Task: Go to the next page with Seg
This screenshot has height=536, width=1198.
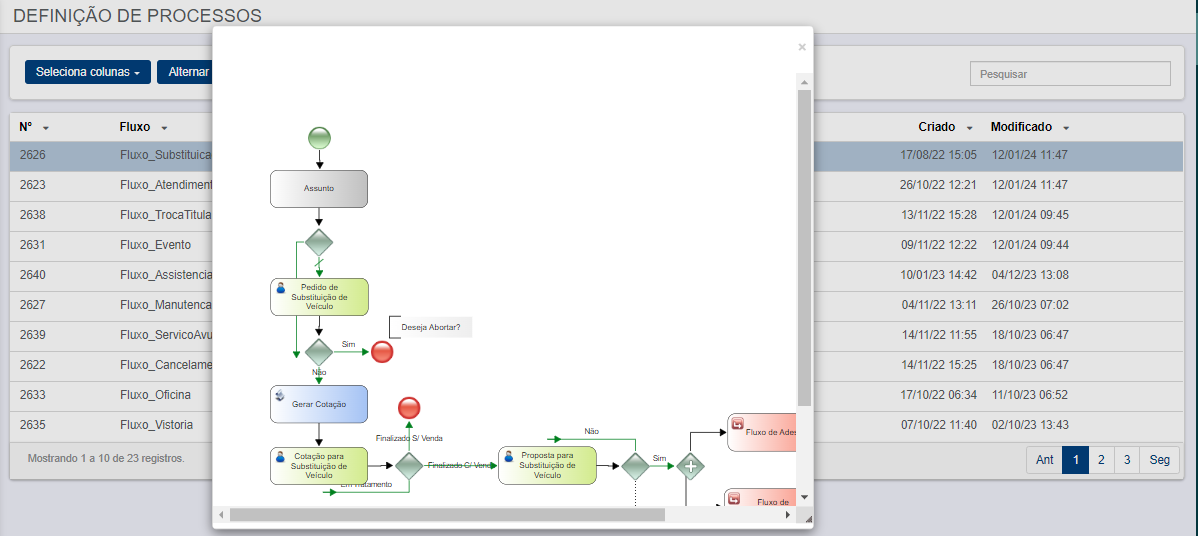Action: point(1159,460)
